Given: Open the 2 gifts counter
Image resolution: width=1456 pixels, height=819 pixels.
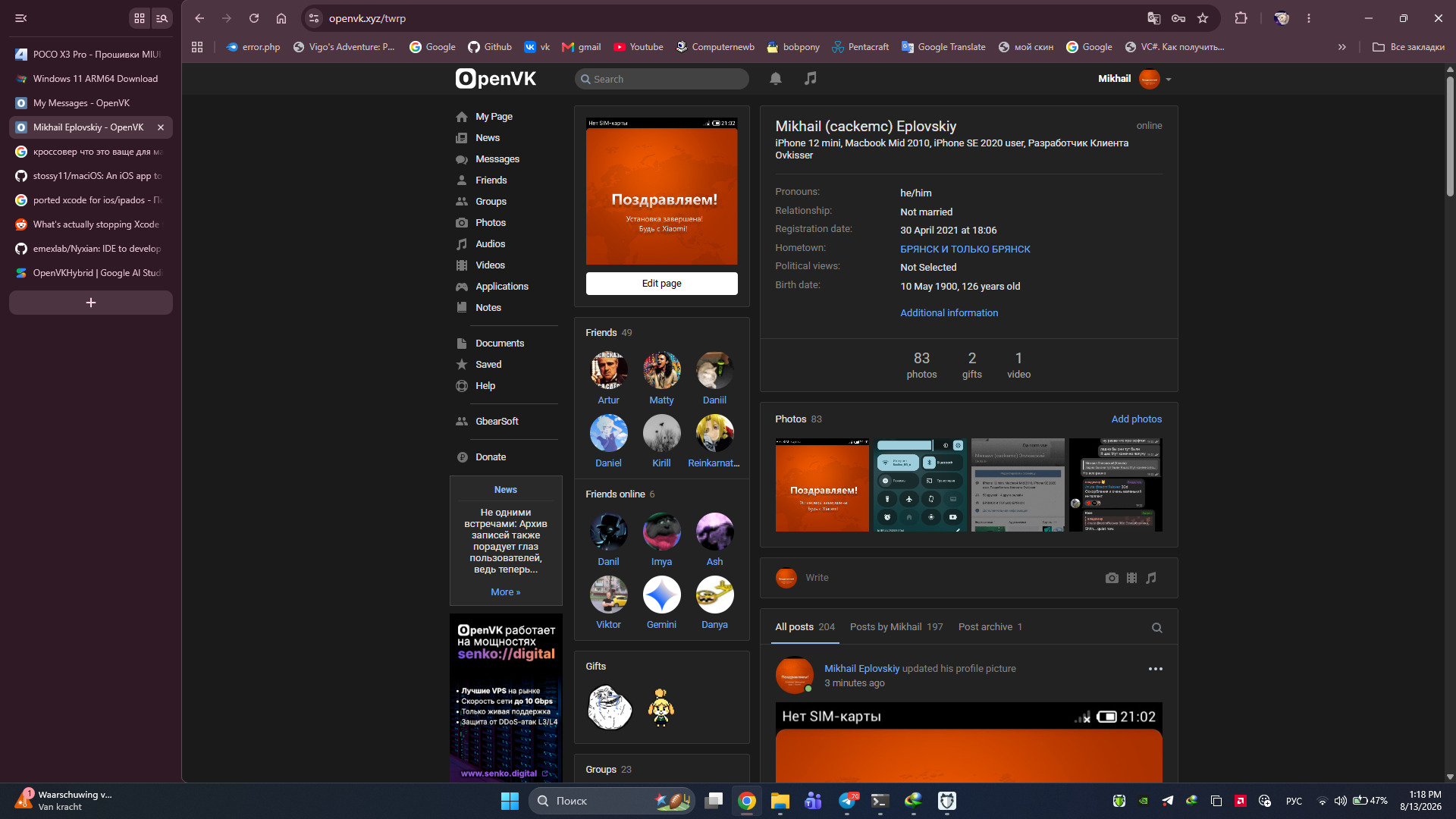Looking at the screenshot, I should click(x=971, y=365).
